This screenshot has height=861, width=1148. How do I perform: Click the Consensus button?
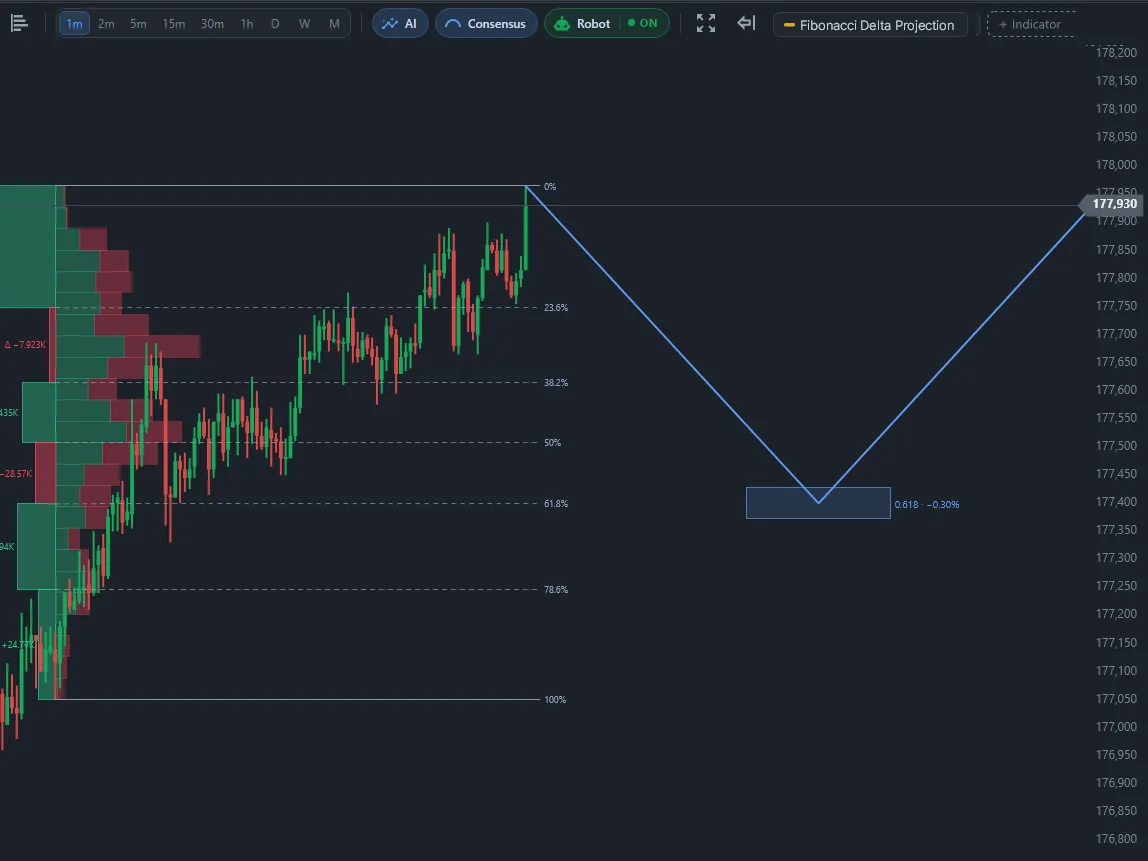(486, 23)
